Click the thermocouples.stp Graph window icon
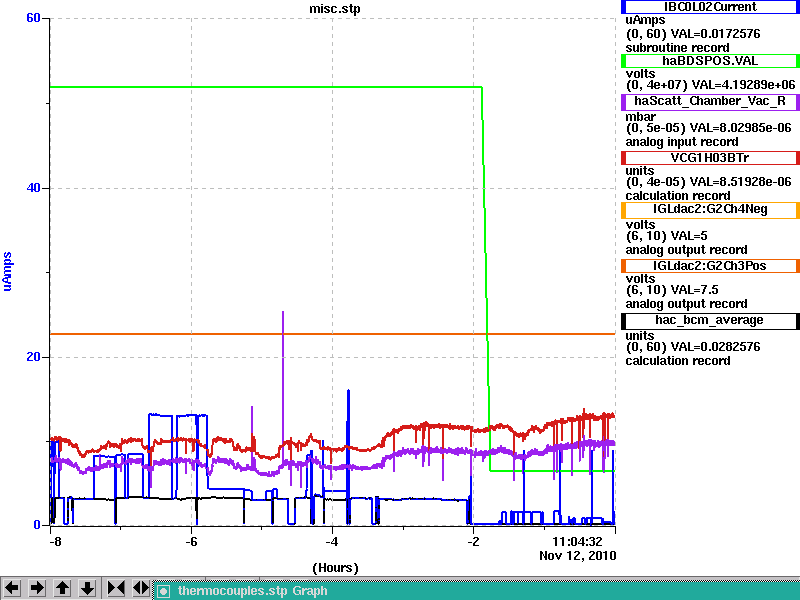This screenshot has height=600, width=800. click(163, 591)
